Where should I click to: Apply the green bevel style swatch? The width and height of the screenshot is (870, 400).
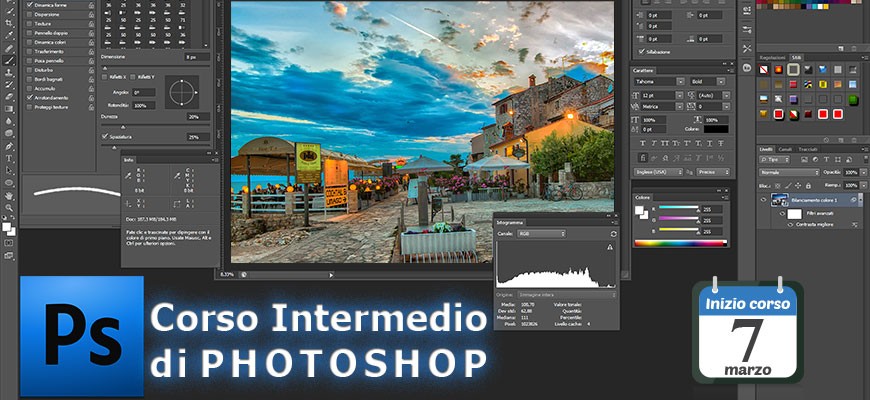[x=853, y=99]
